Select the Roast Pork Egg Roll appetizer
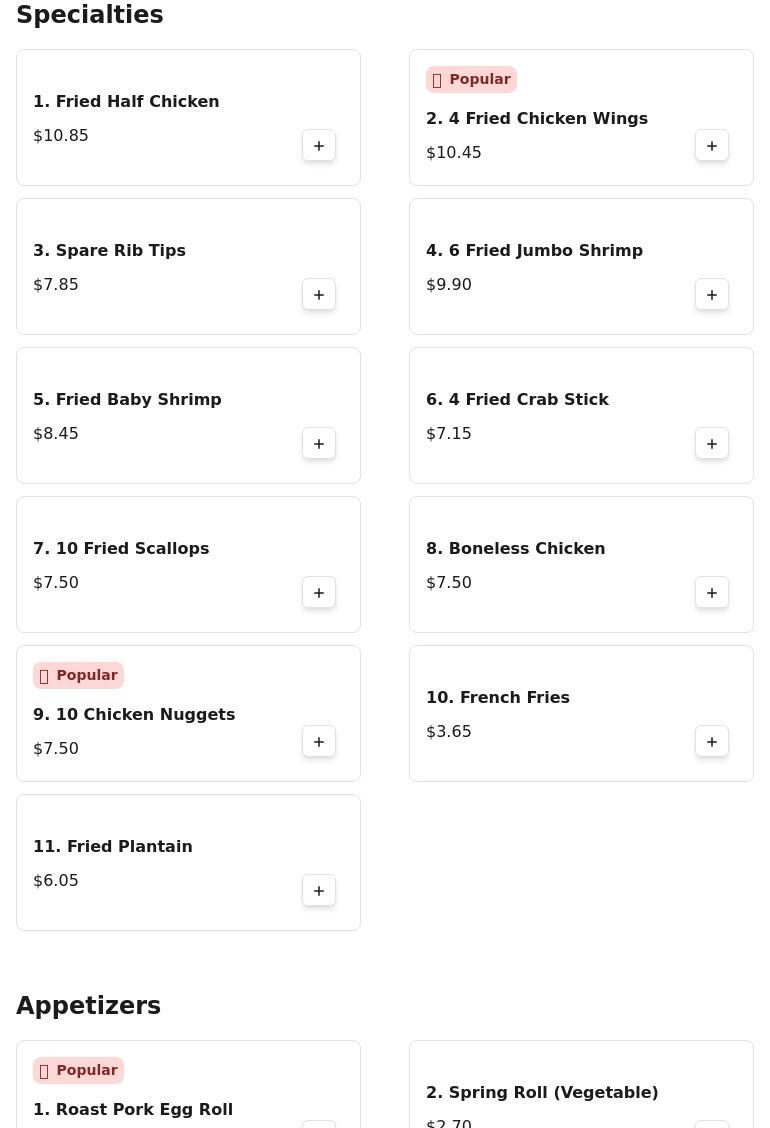Image resolution: width=770 pixels, height=1128 pixels. click(x=133, y=1109)
